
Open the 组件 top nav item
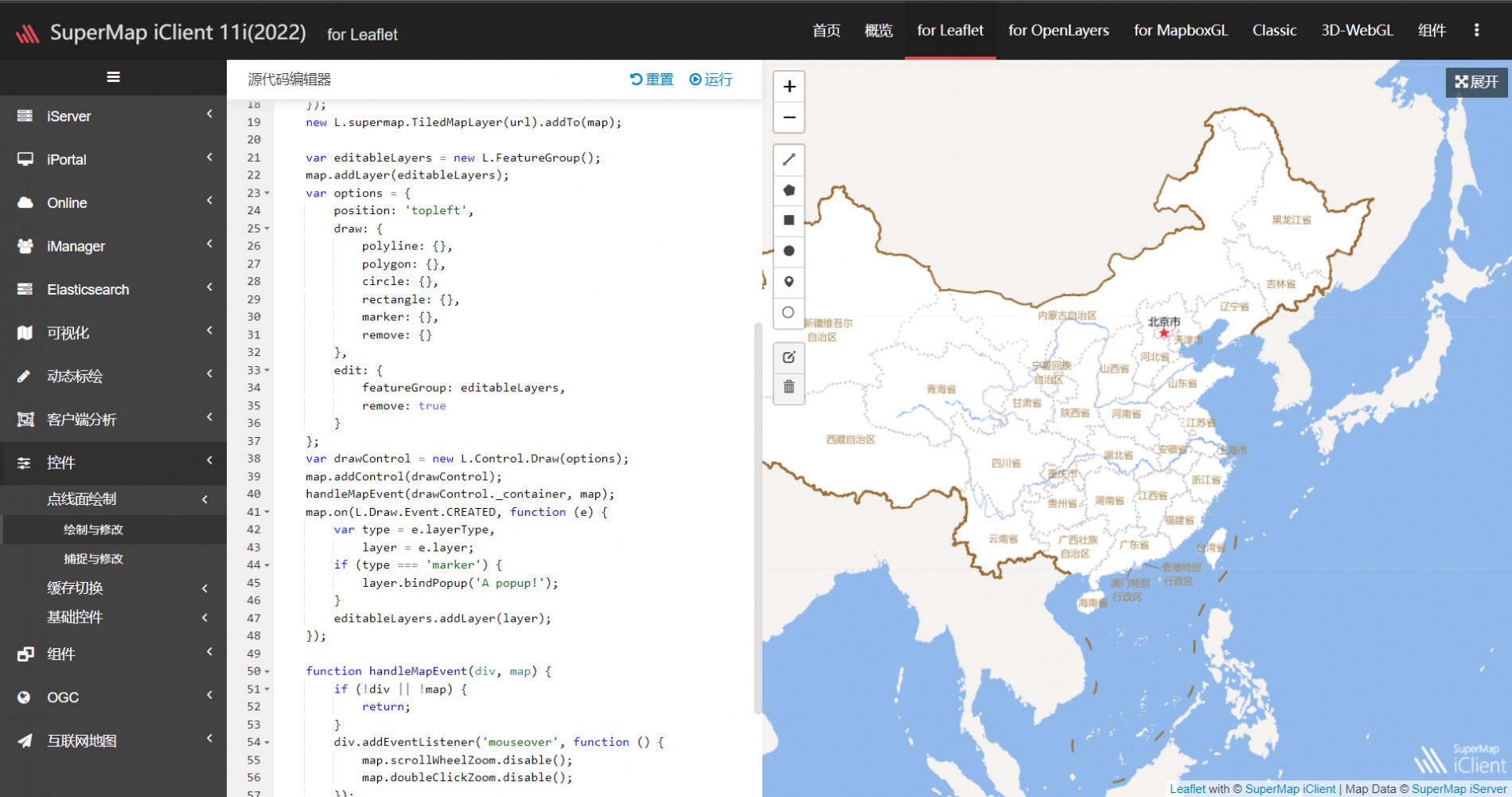coord(1432,30)
